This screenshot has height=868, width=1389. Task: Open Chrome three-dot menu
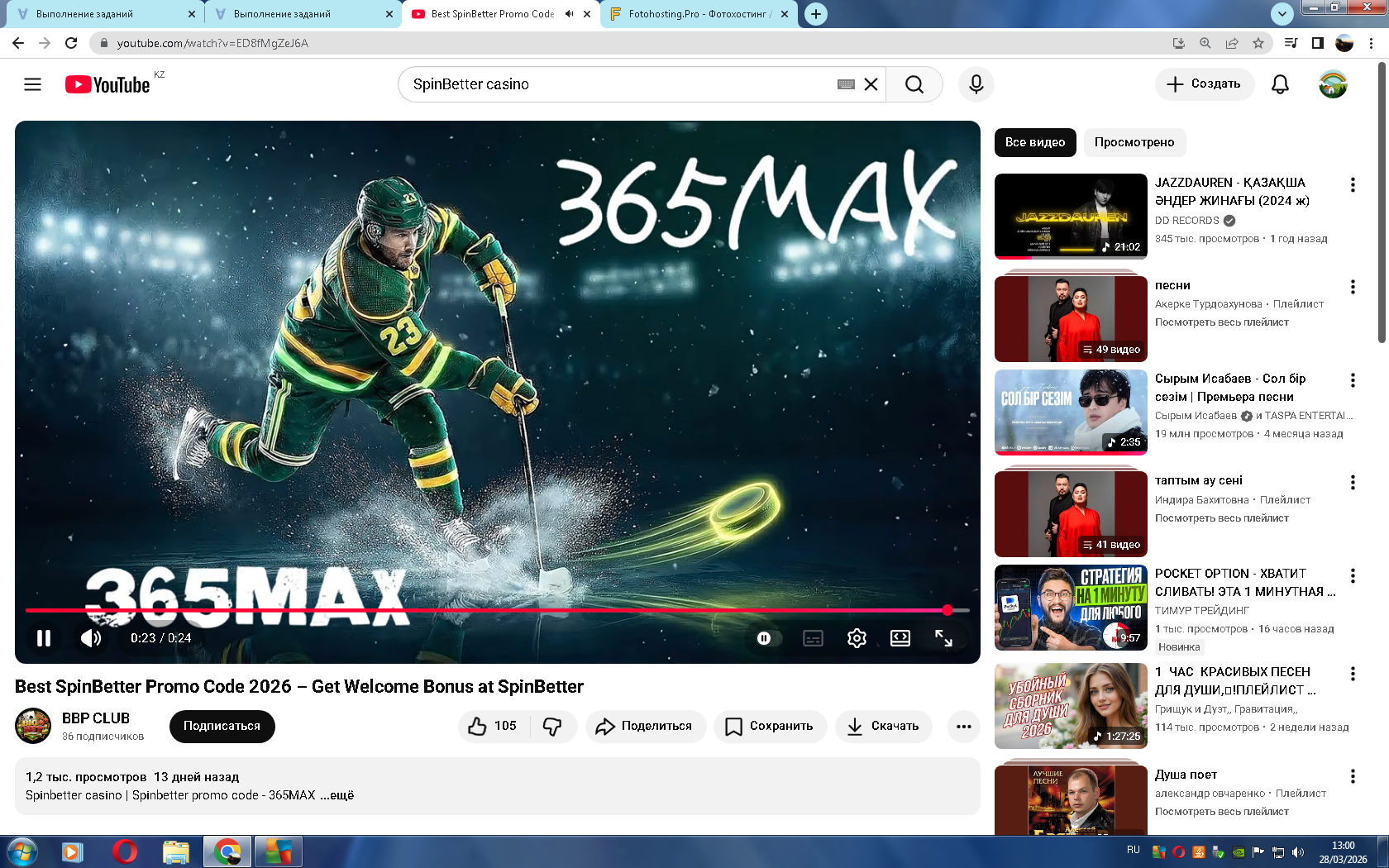pyautogui.click(x=1372, y=43)
